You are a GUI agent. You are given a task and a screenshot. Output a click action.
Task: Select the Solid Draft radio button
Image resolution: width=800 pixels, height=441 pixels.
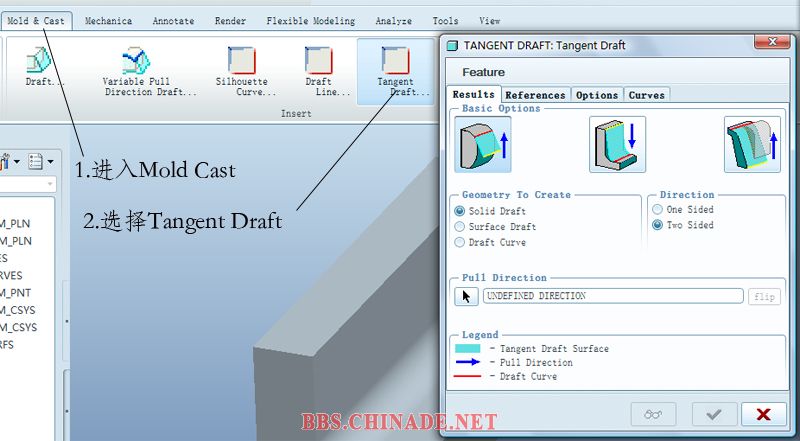460,211
